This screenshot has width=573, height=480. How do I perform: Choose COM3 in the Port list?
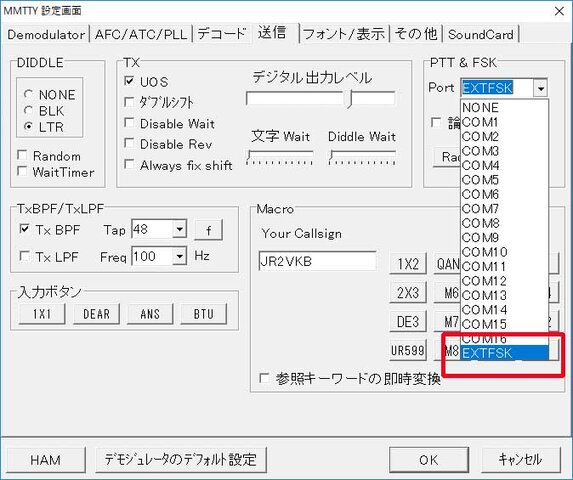(504, 151)
